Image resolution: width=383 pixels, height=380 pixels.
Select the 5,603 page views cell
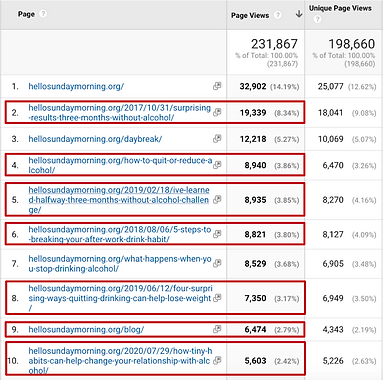pyautogui.click(x=255, y=361)
